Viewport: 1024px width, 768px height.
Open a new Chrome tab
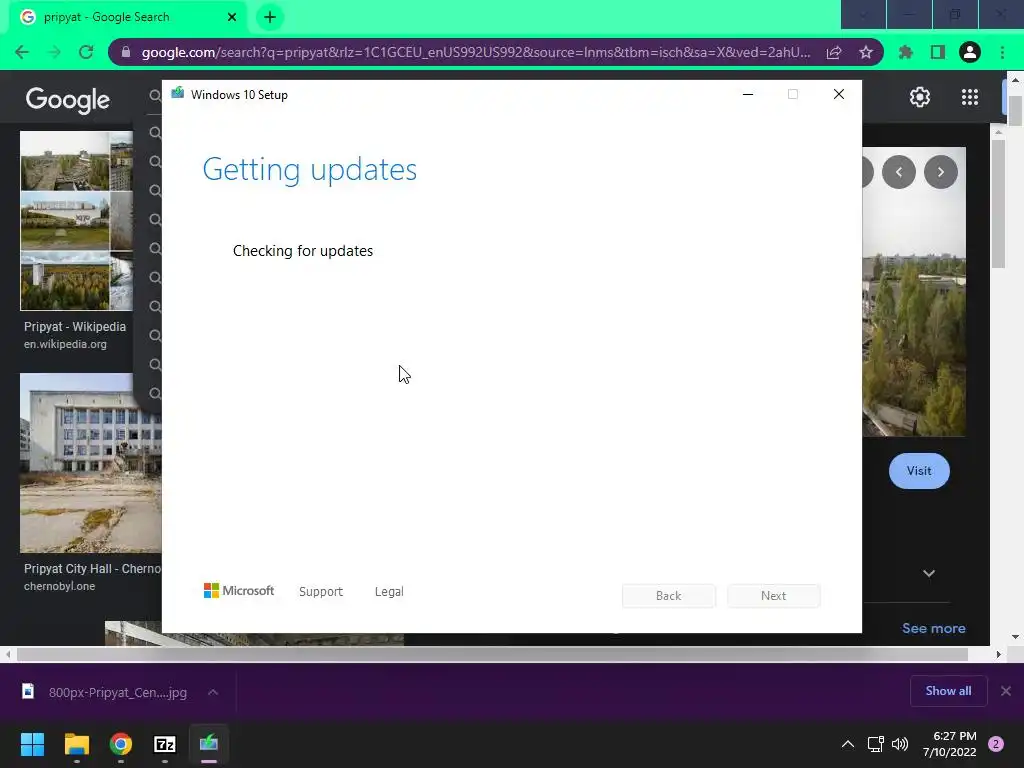pos(270,17)
